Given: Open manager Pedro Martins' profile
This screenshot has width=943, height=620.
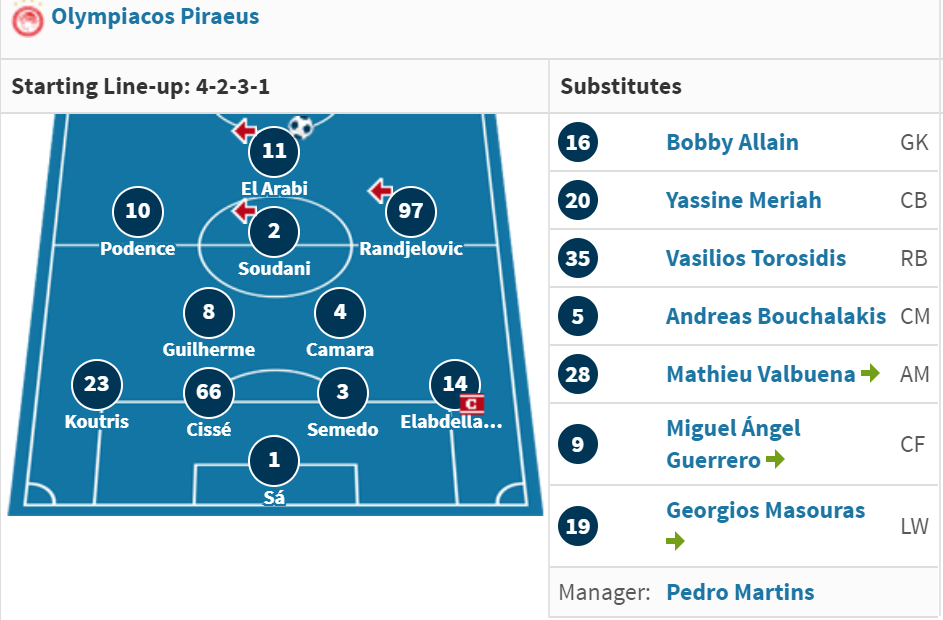Looking at the screenshot, I should (740, 592).
